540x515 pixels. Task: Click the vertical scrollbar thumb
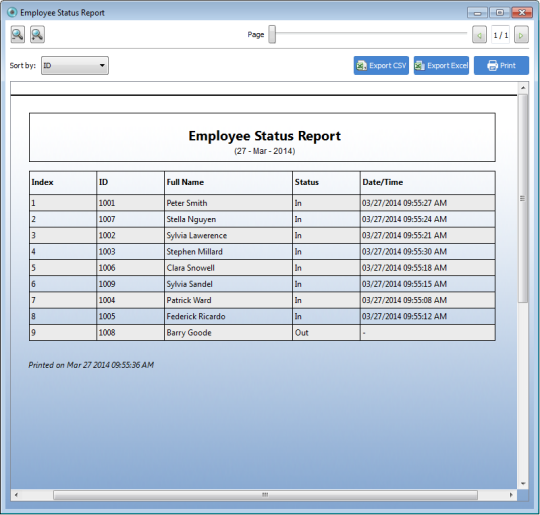point(523,198)
